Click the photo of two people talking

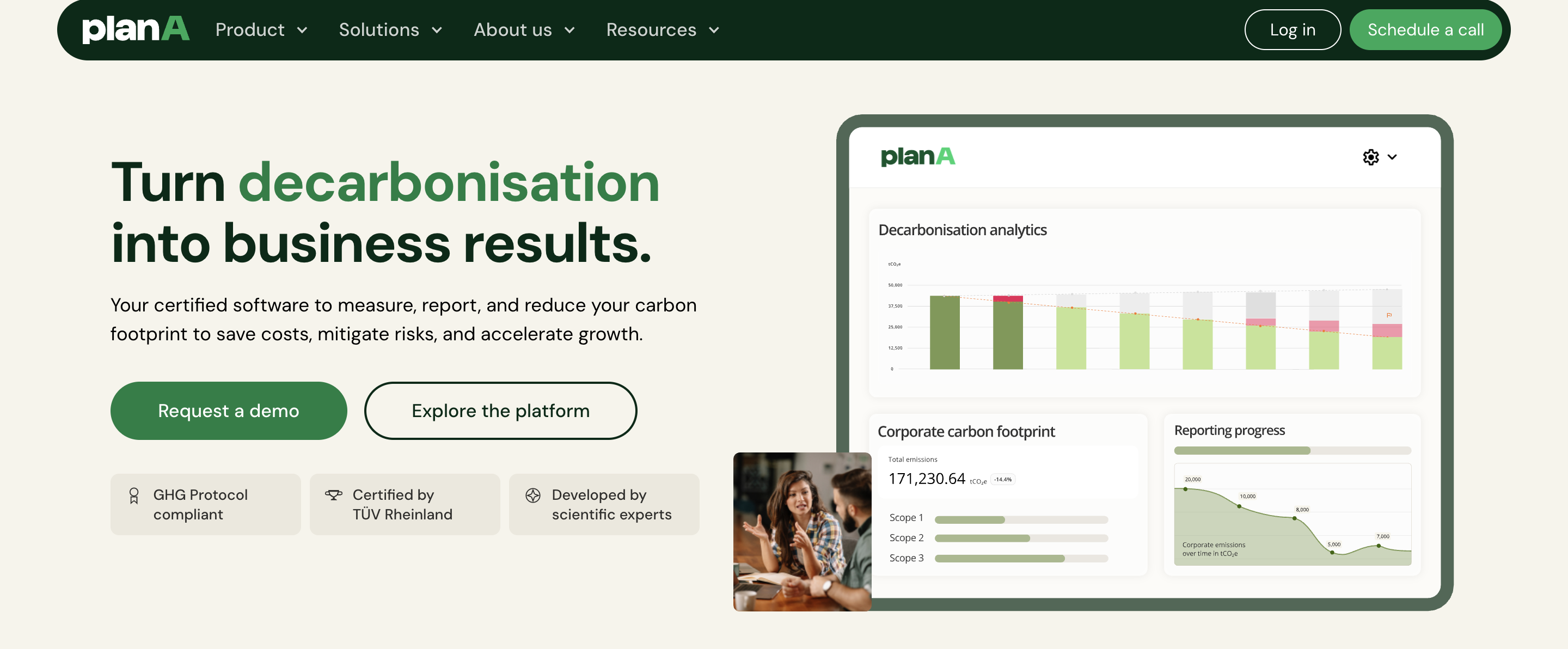pos(801,531)
